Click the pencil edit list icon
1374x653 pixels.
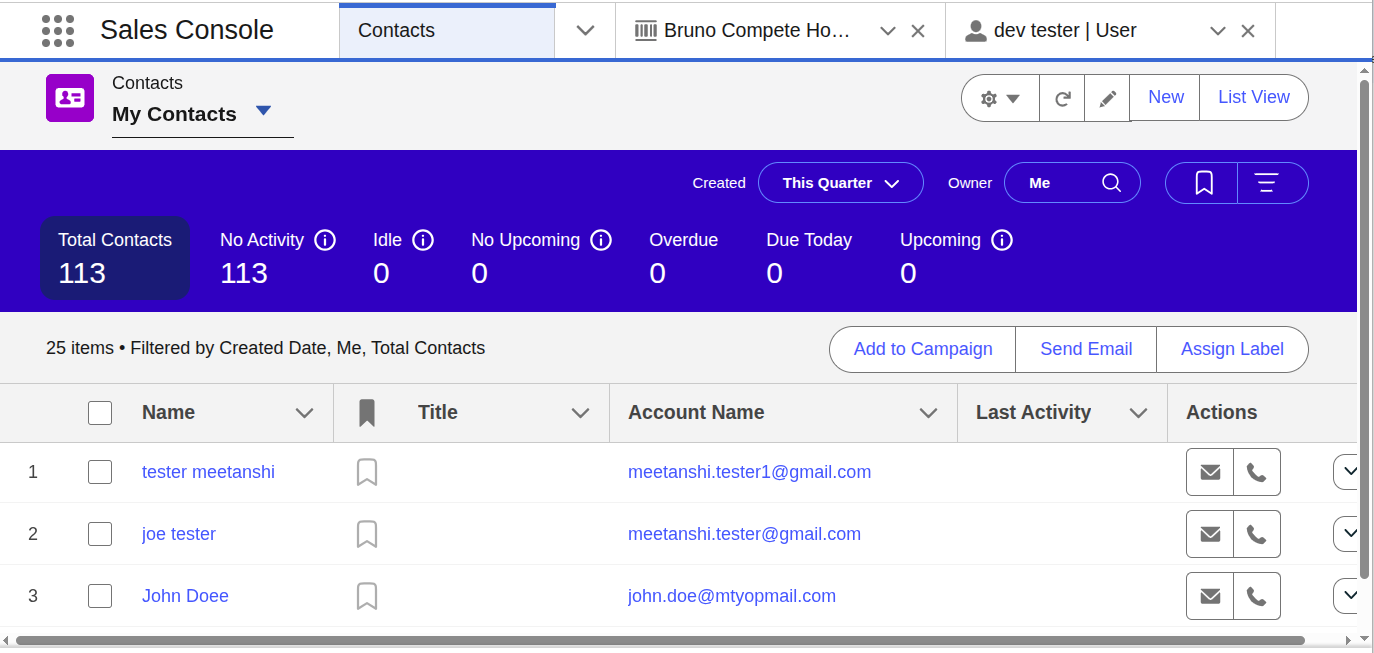[1107, 98]
